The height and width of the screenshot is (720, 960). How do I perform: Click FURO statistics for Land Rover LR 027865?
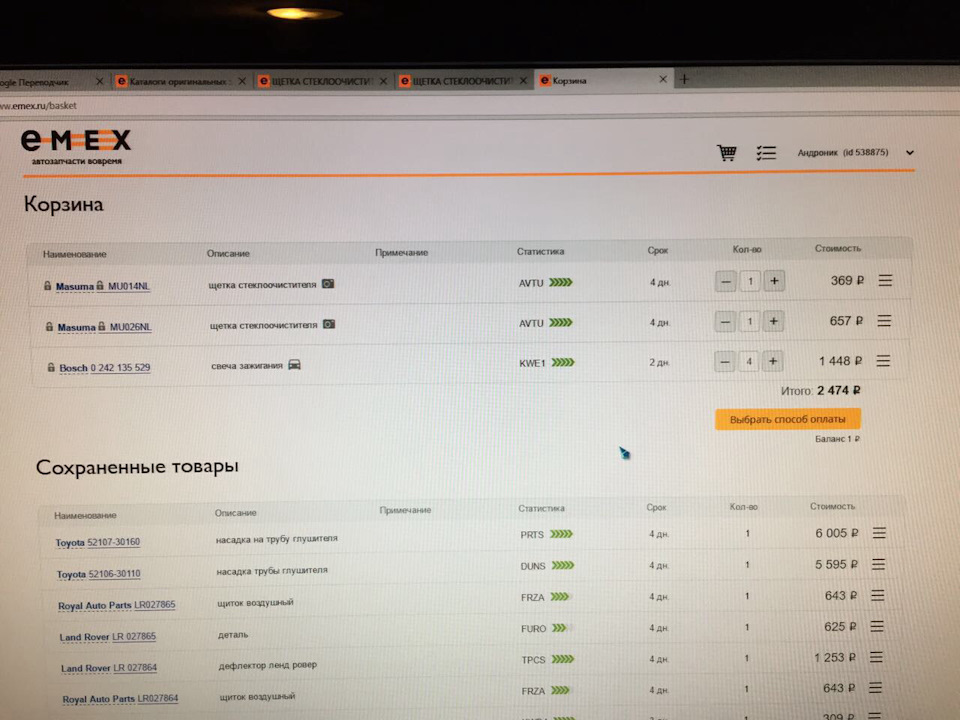[544, 628]
